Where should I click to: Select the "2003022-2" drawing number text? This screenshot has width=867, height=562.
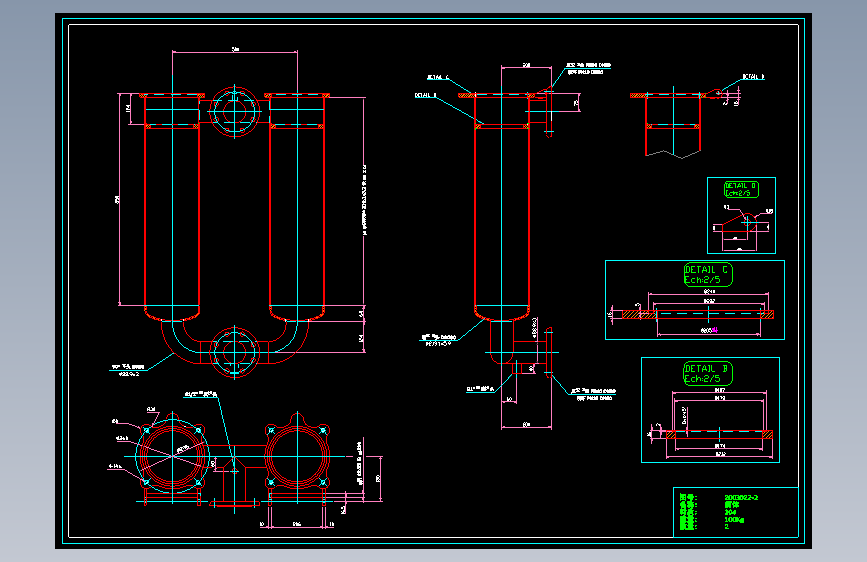[x=741, y=498]
